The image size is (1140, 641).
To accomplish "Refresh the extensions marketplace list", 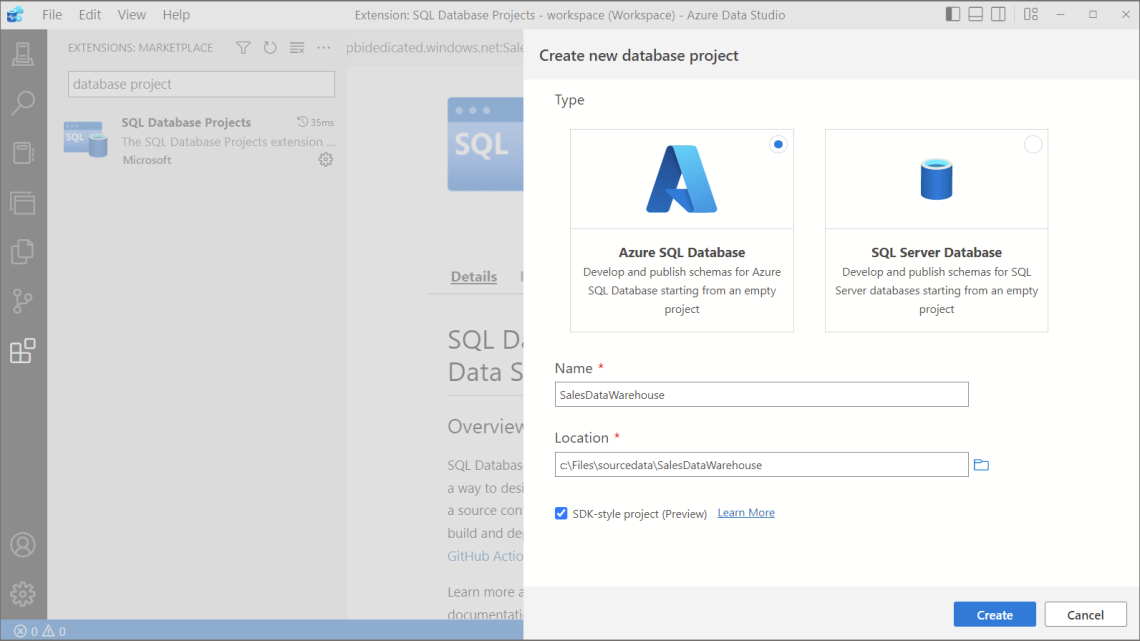I will pyautogui.click(x=270, y=47).
